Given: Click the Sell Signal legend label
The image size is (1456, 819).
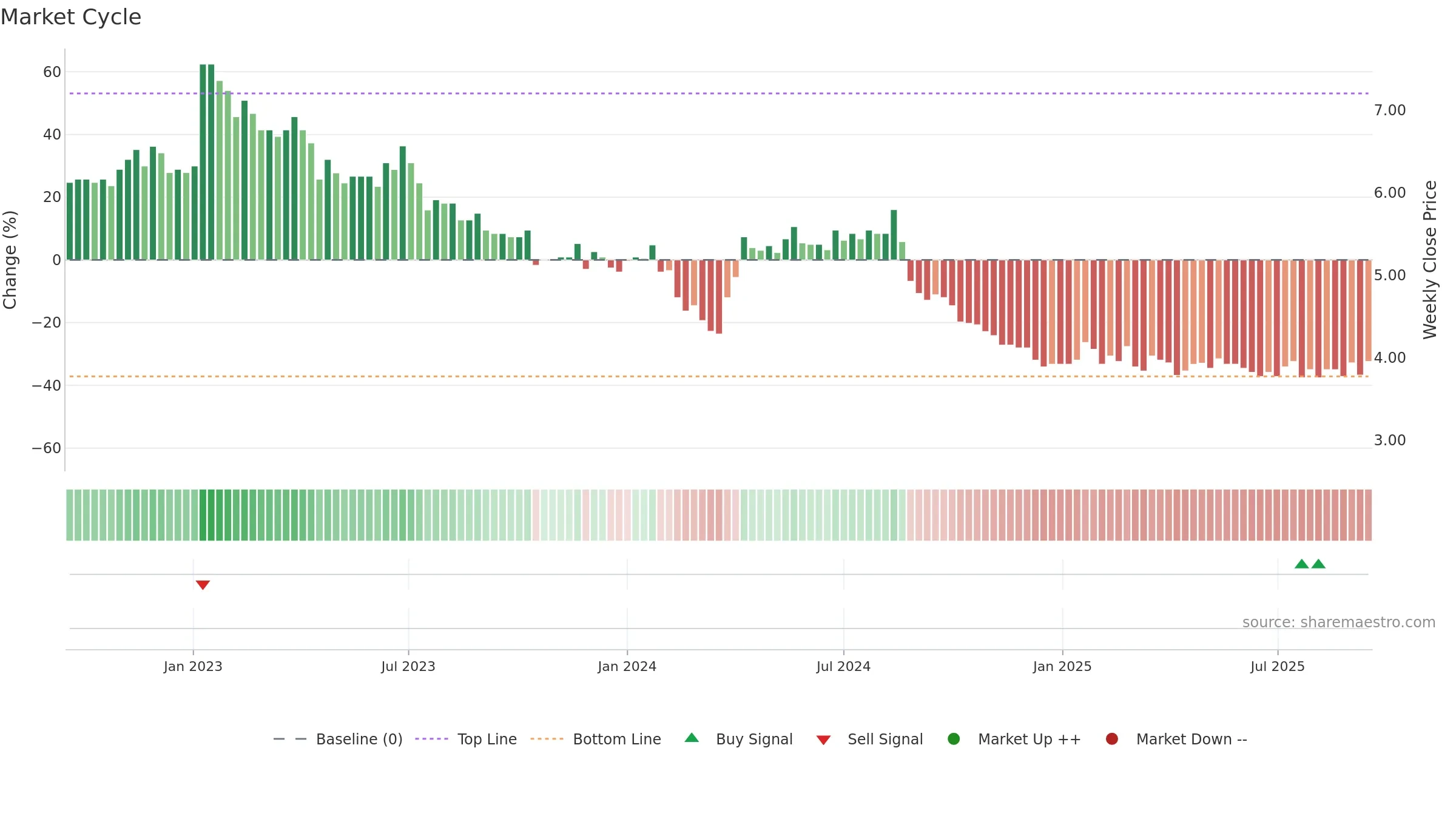Looking at the screenshot, I should (x=885, y=739).
